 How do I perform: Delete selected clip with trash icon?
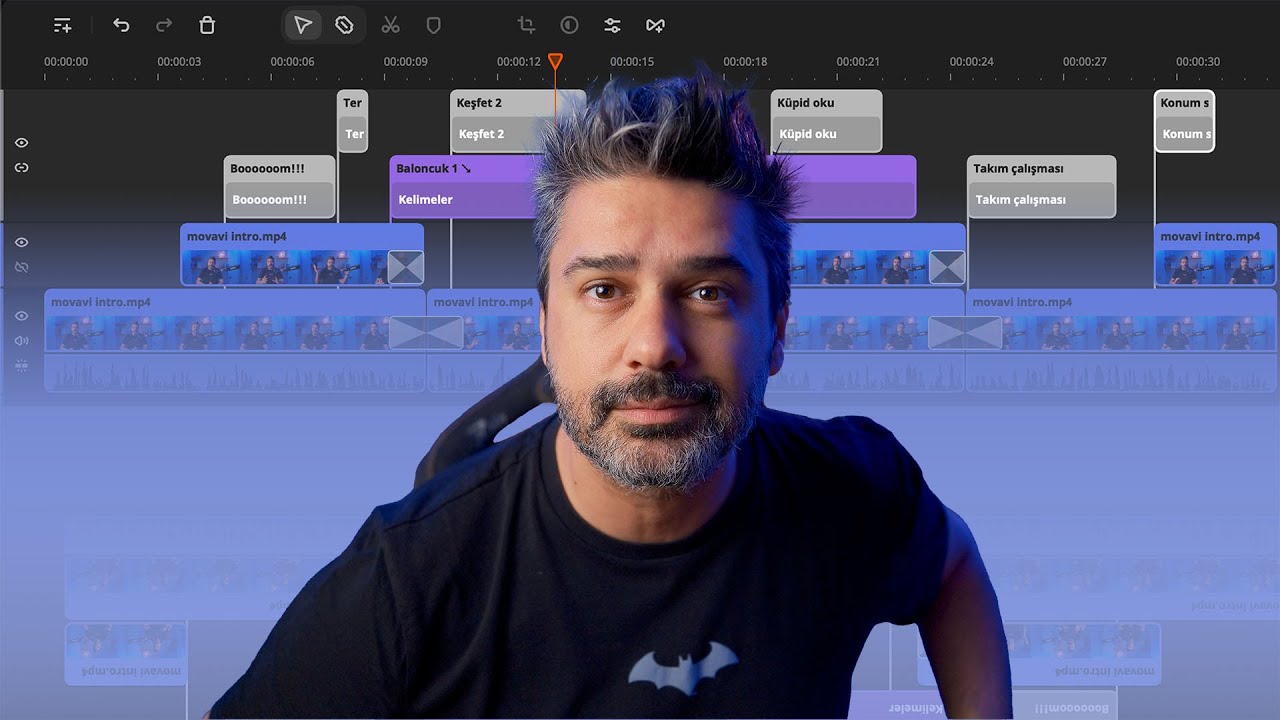[207, 25]
